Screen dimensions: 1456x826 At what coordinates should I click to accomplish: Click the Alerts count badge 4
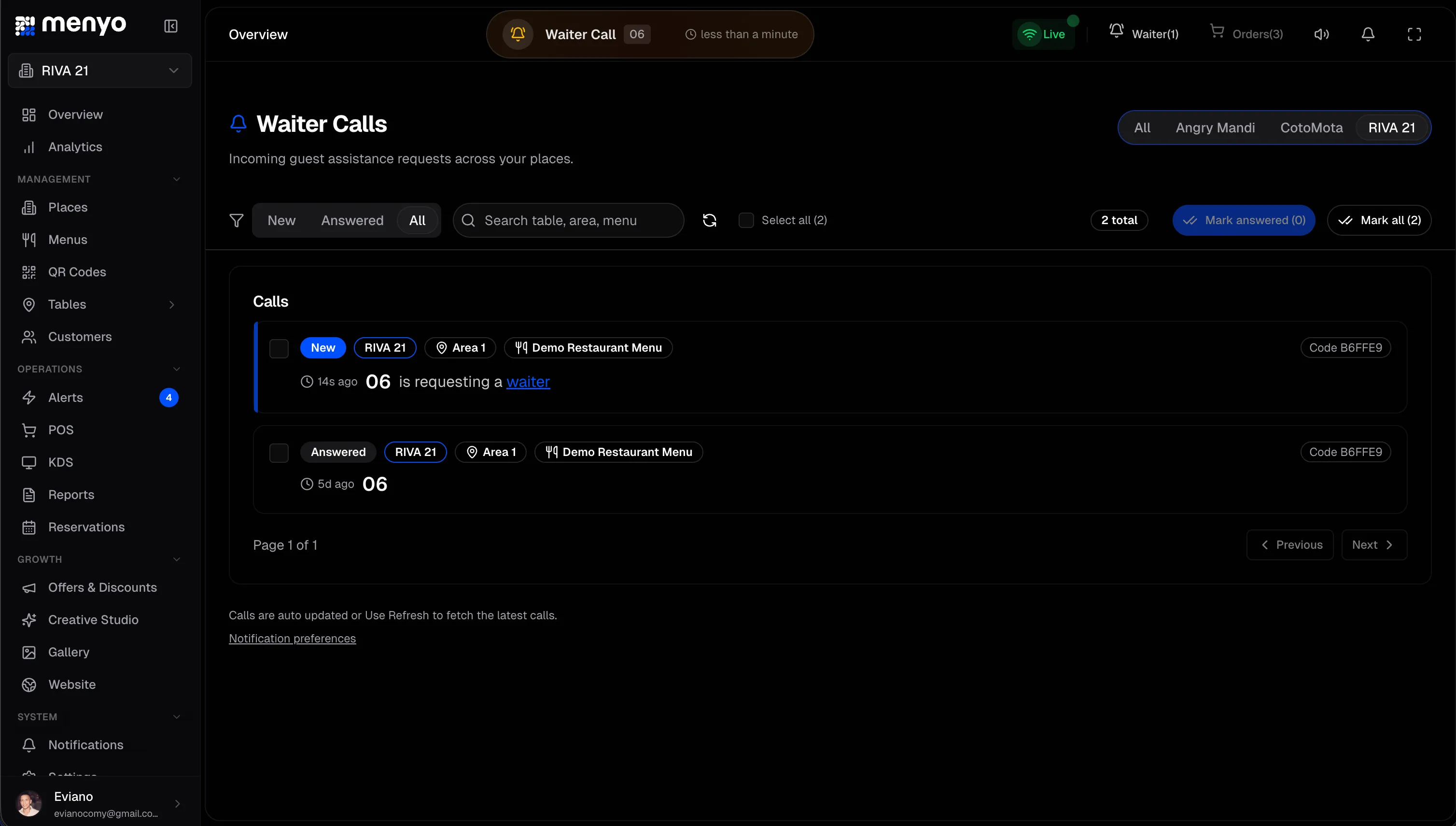(169, 397)
